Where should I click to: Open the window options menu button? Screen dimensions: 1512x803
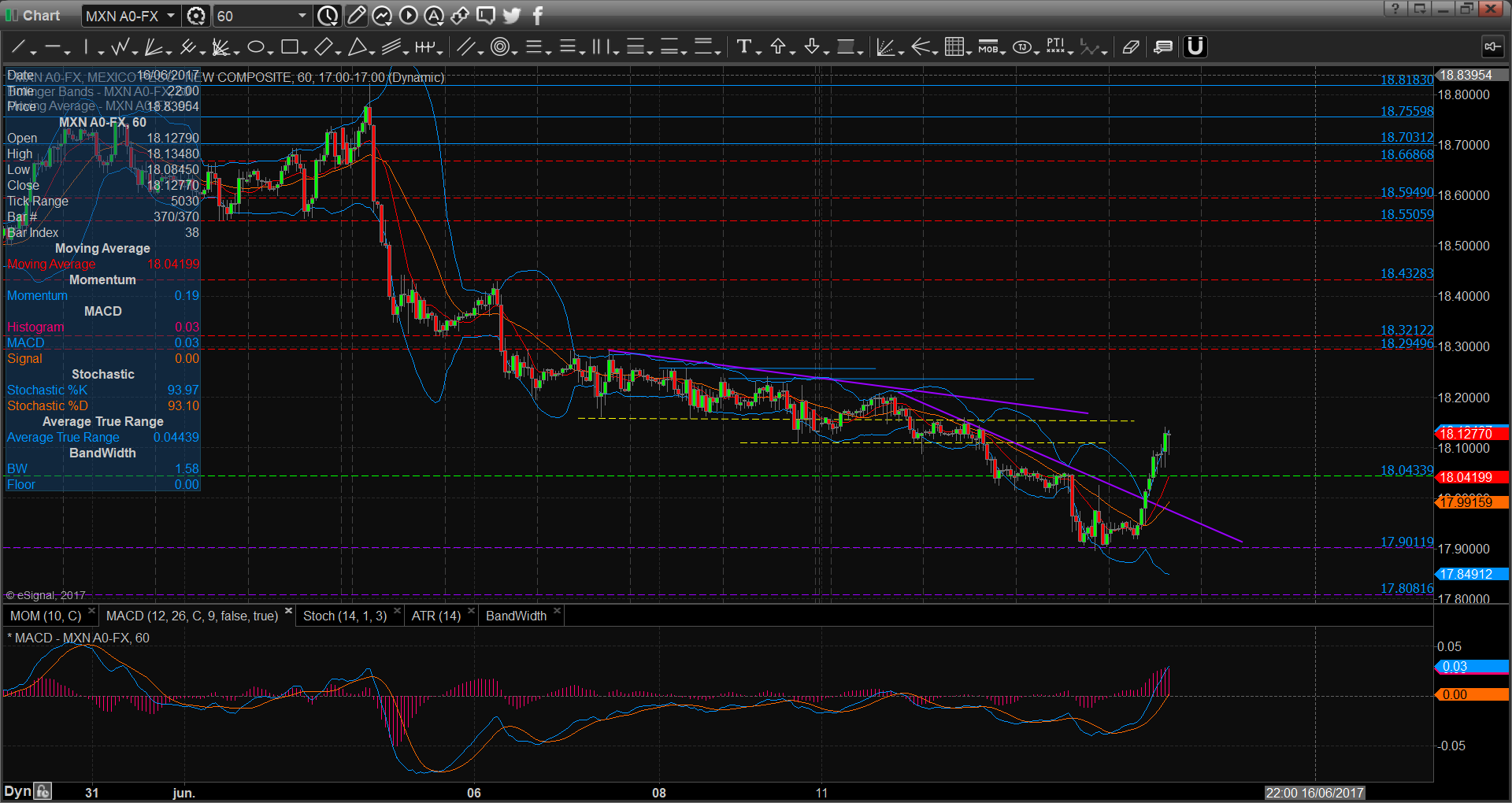(1420, 9)
